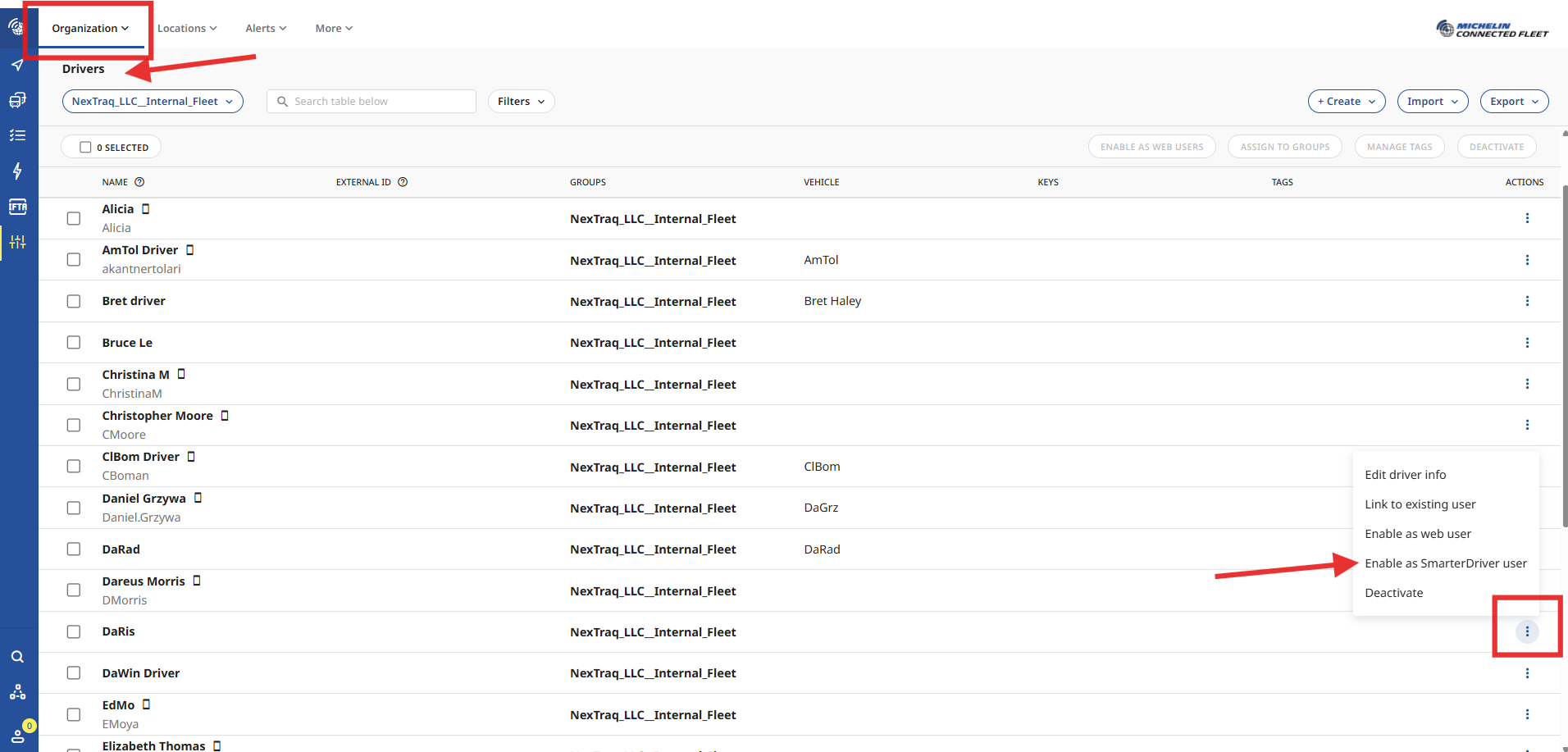Click the MANAGE TAGS button
Viewport: 1568px width, 752px height.
[1399, 147]
